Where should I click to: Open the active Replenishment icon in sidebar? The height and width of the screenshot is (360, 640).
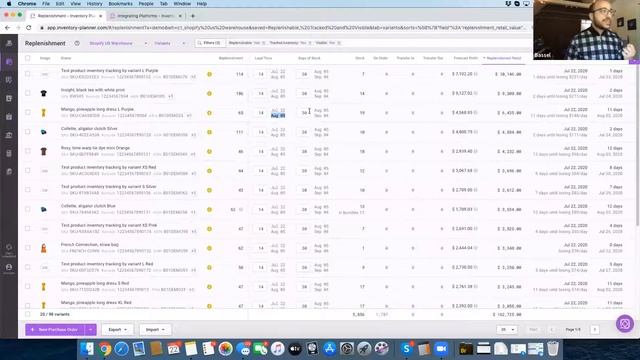pos(9,62)
